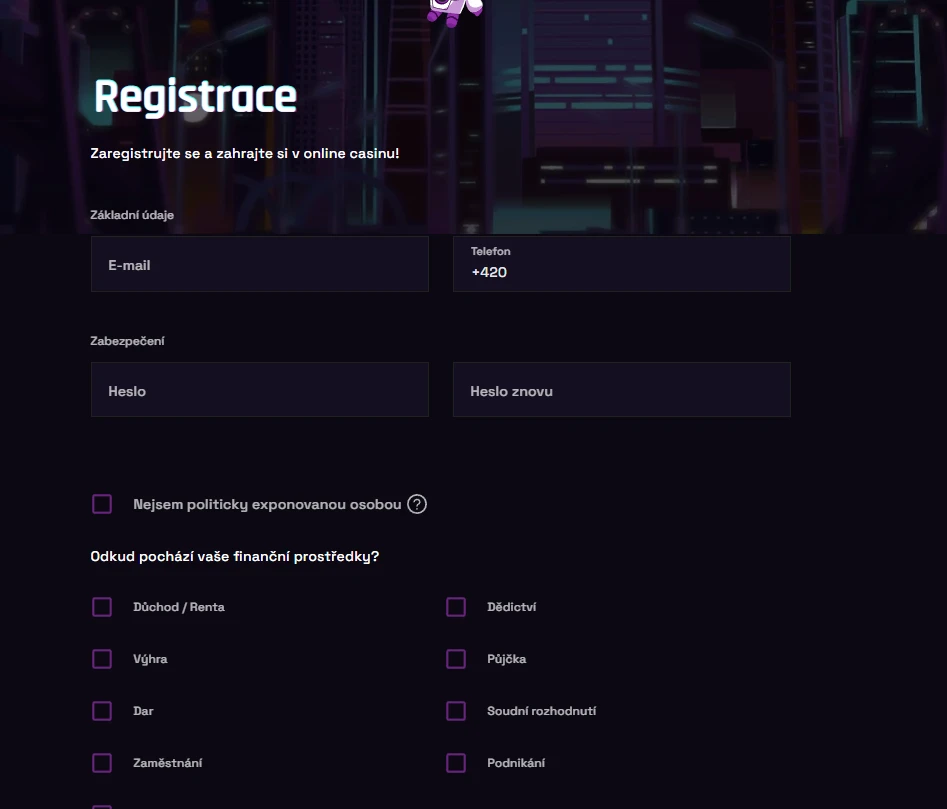Open the politically exposed person help icon
The image size is (947, 809).
(x=417, y=504)
